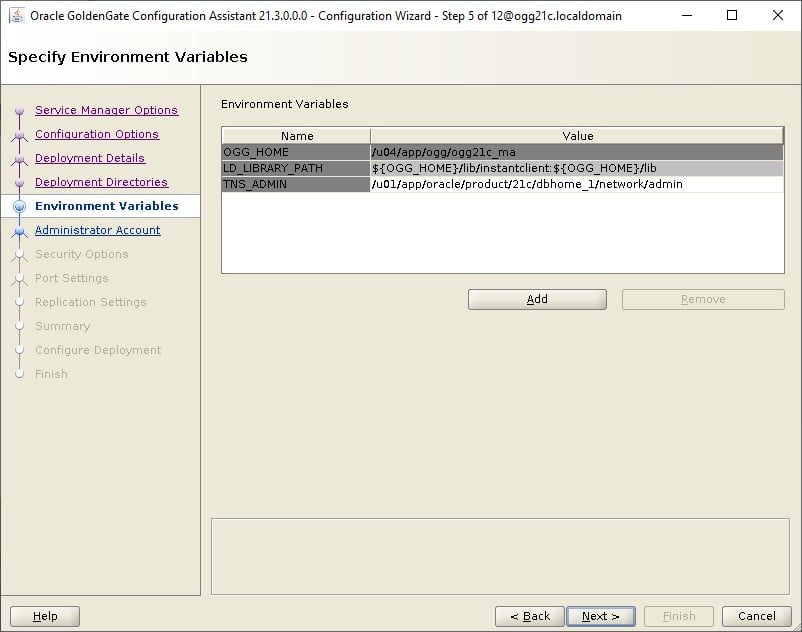The width and height of the screenshot is (802, 632).
Task: Click the Java application icon in title bar
Action: click(17, 16)
